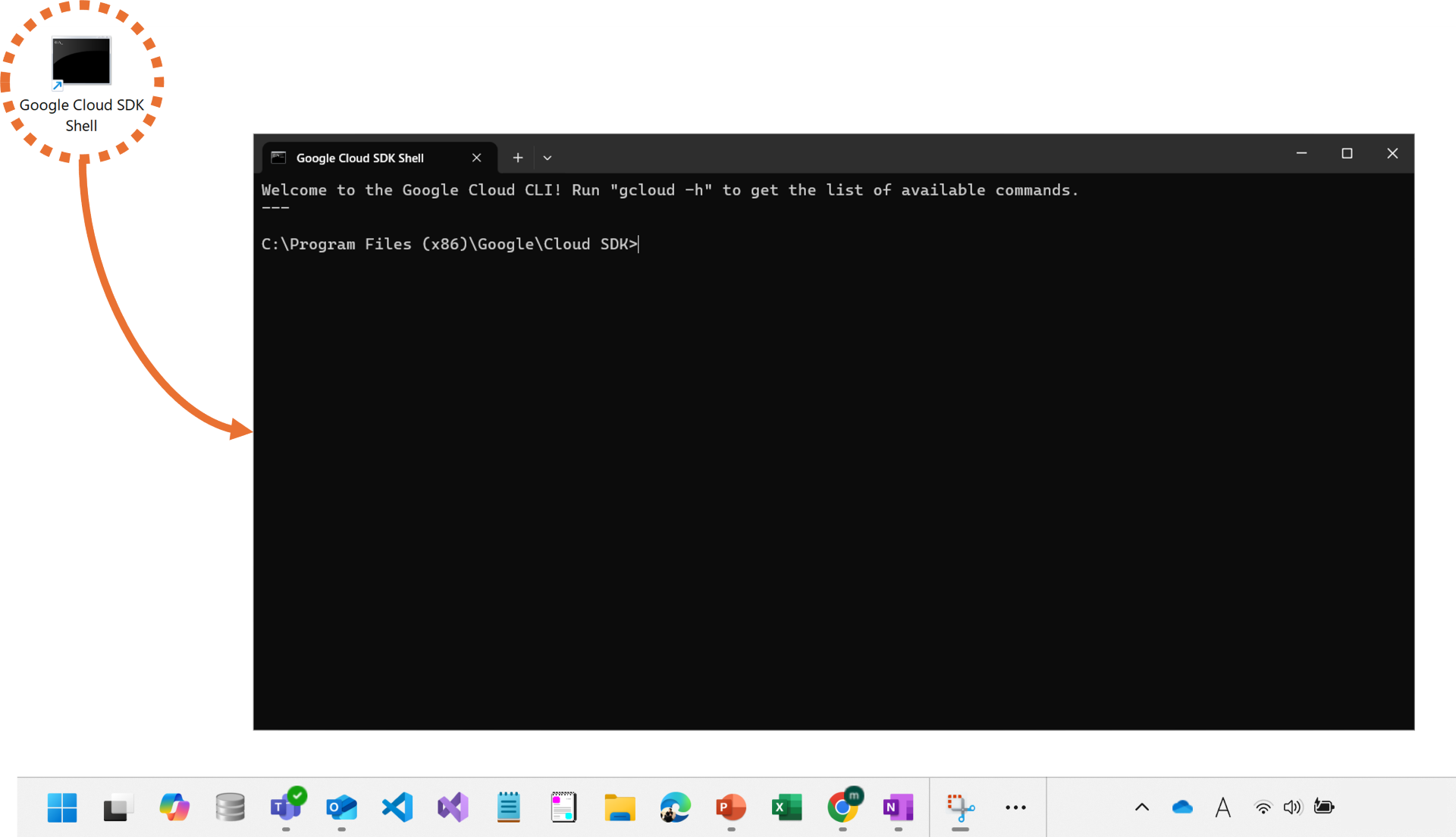Screen dimensions: 1456x837
Task: Expand the terminal profile dropdown chevron
Action: pyautogui.click(x=547, y=158)
